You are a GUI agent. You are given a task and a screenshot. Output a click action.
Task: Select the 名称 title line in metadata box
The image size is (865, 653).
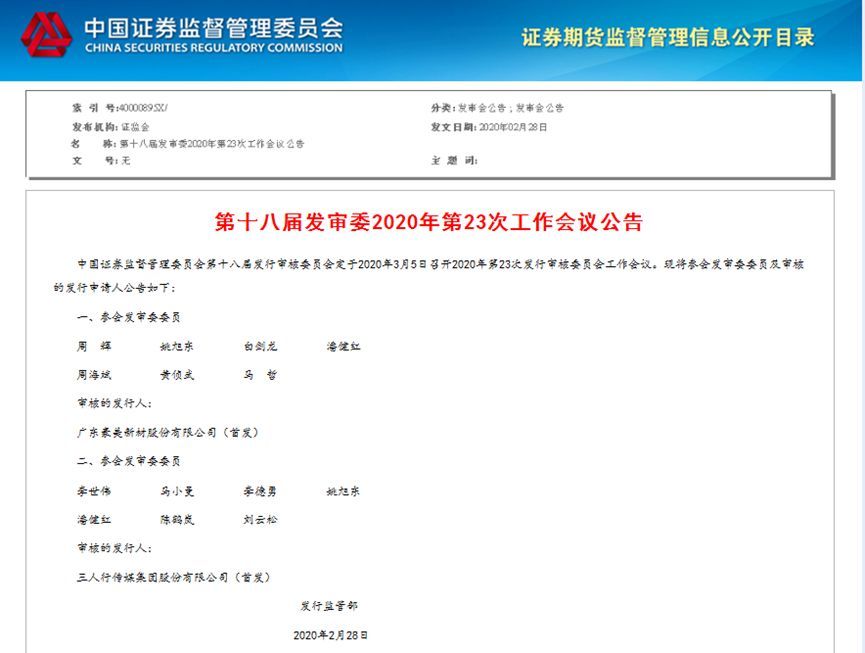188,144
